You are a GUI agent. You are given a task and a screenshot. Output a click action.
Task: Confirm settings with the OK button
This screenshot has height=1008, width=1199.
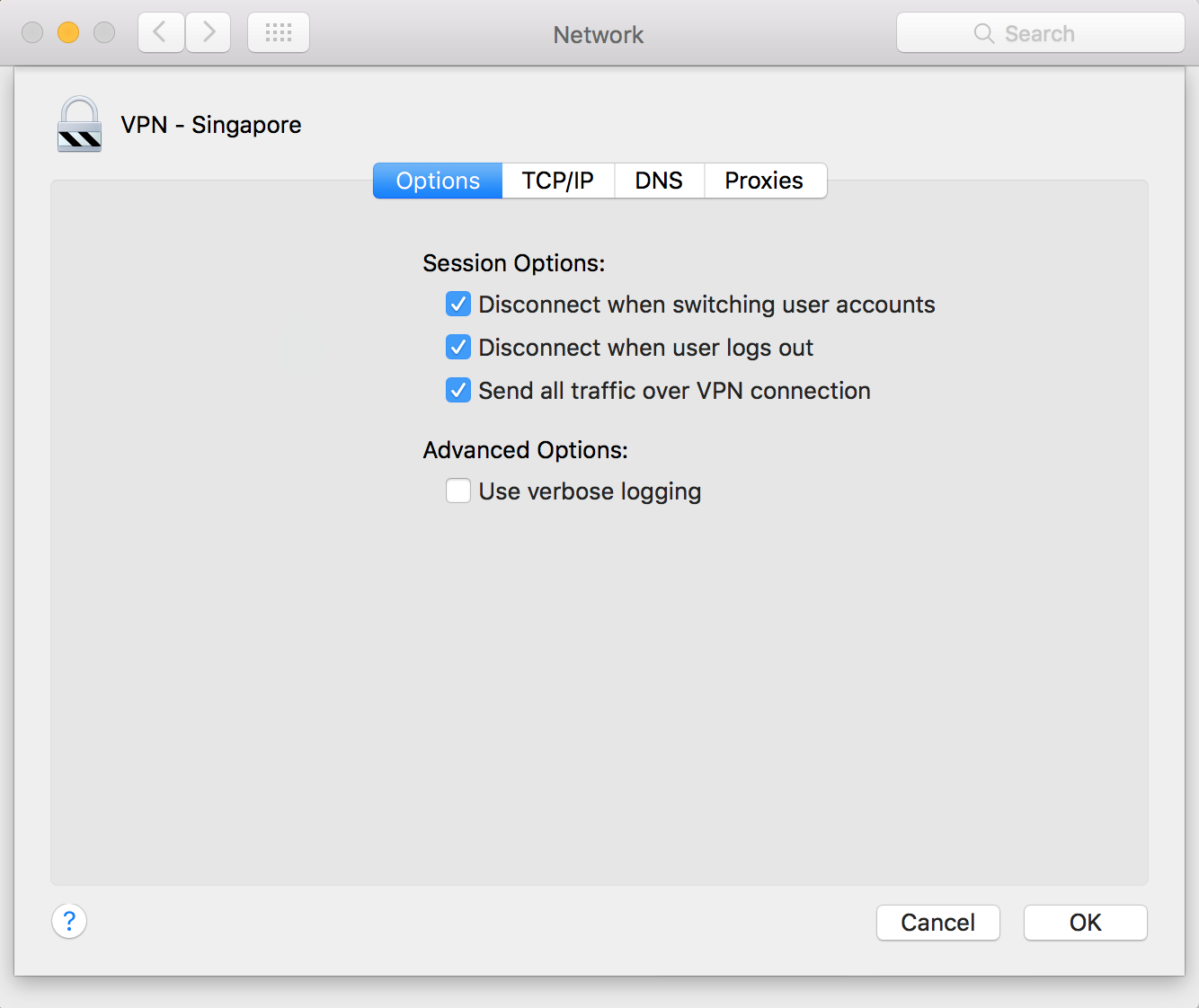click(1086, 923)
